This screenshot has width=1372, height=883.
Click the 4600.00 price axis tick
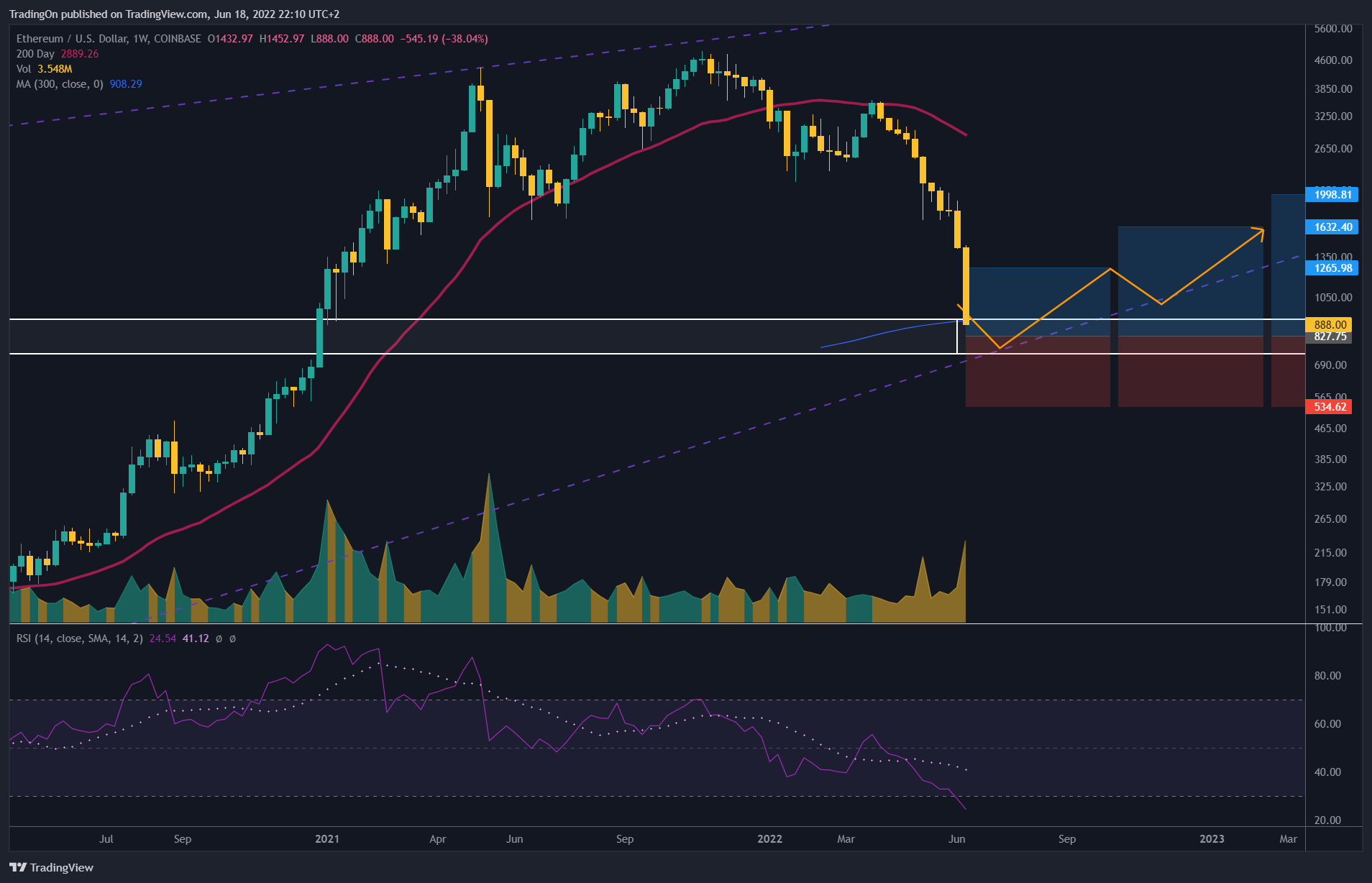pos(1333,60)
